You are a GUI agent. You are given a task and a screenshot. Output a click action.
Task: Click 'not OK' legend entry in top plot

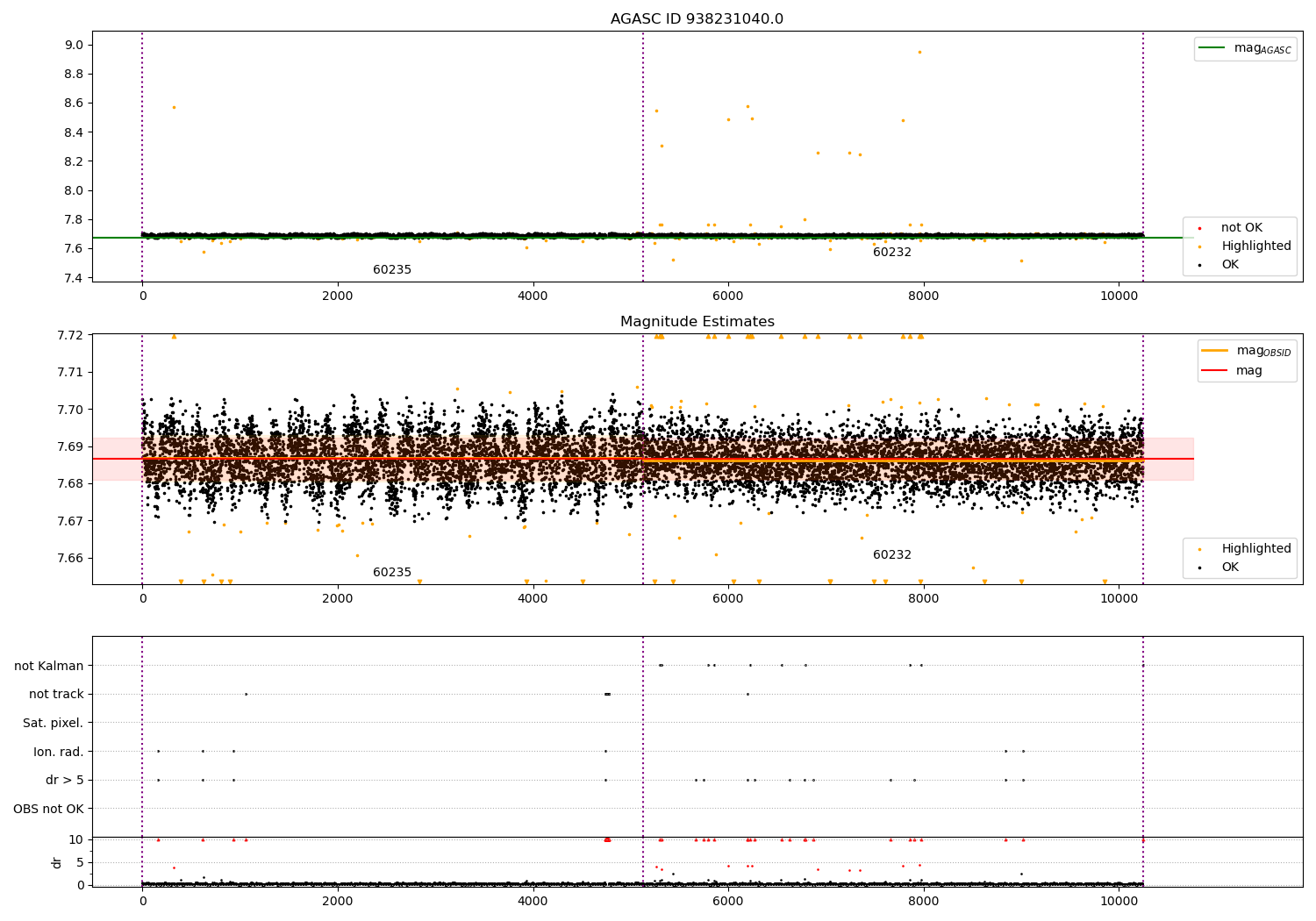click(1241, 228)
